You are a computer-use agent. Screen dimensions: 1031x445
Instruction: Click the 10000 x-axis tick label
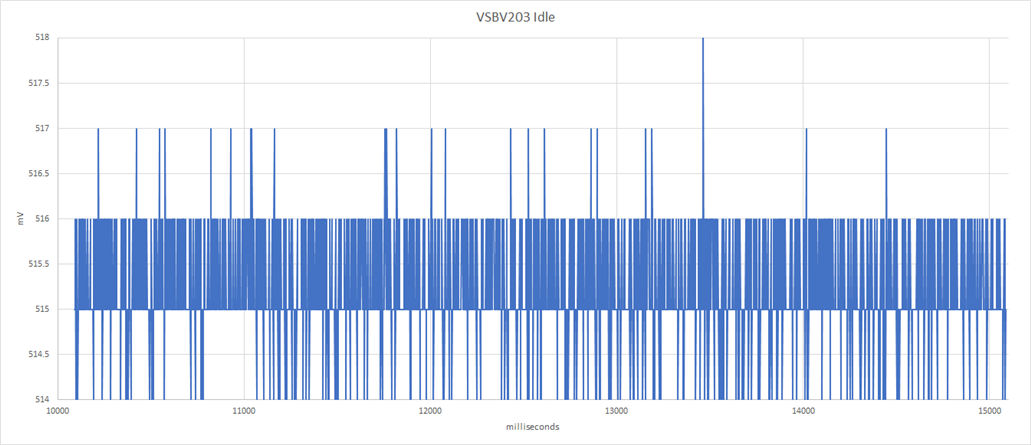(57, 411)
